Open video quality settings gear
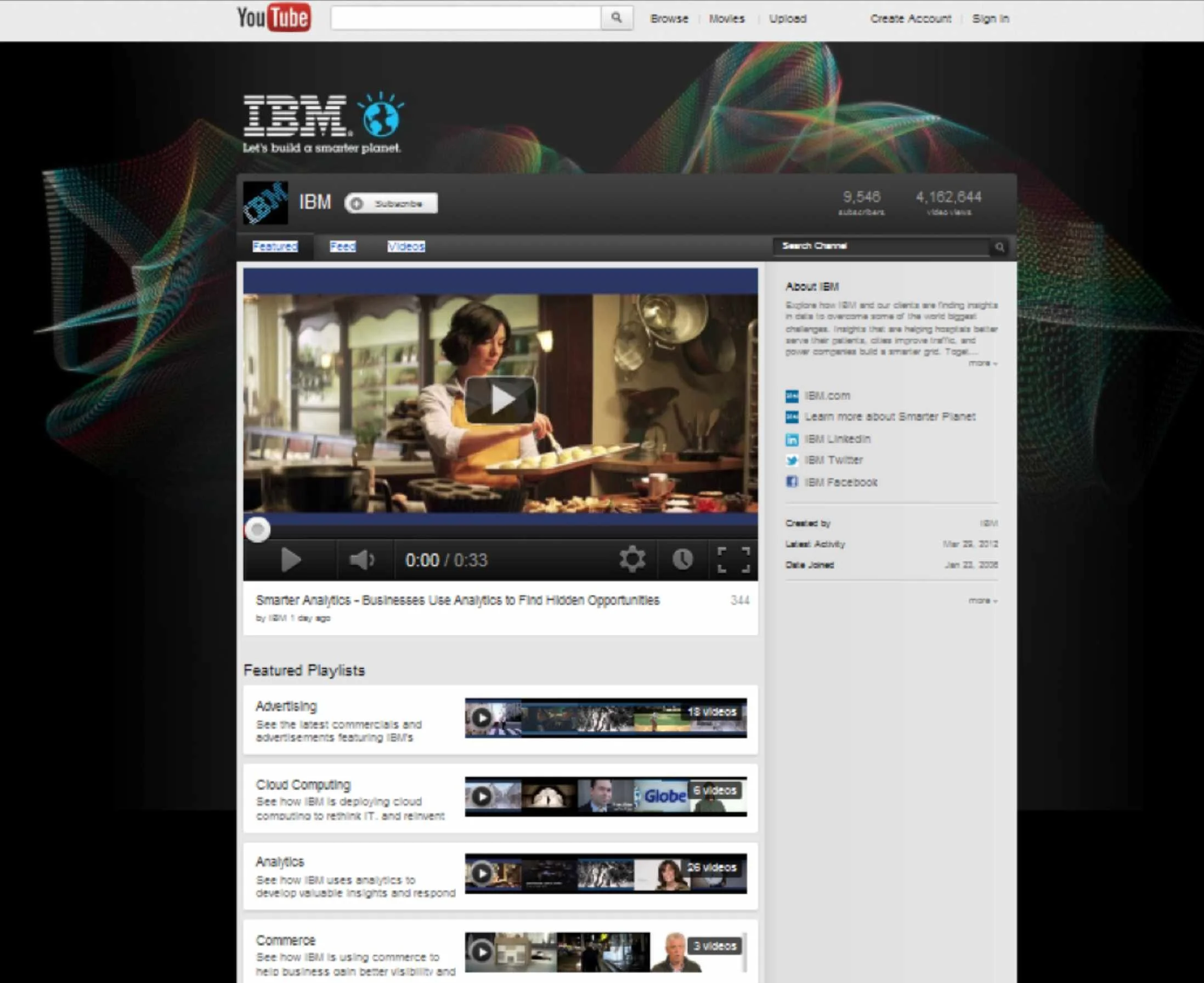The image size is (1204, 983). click(x=632, y=559)
